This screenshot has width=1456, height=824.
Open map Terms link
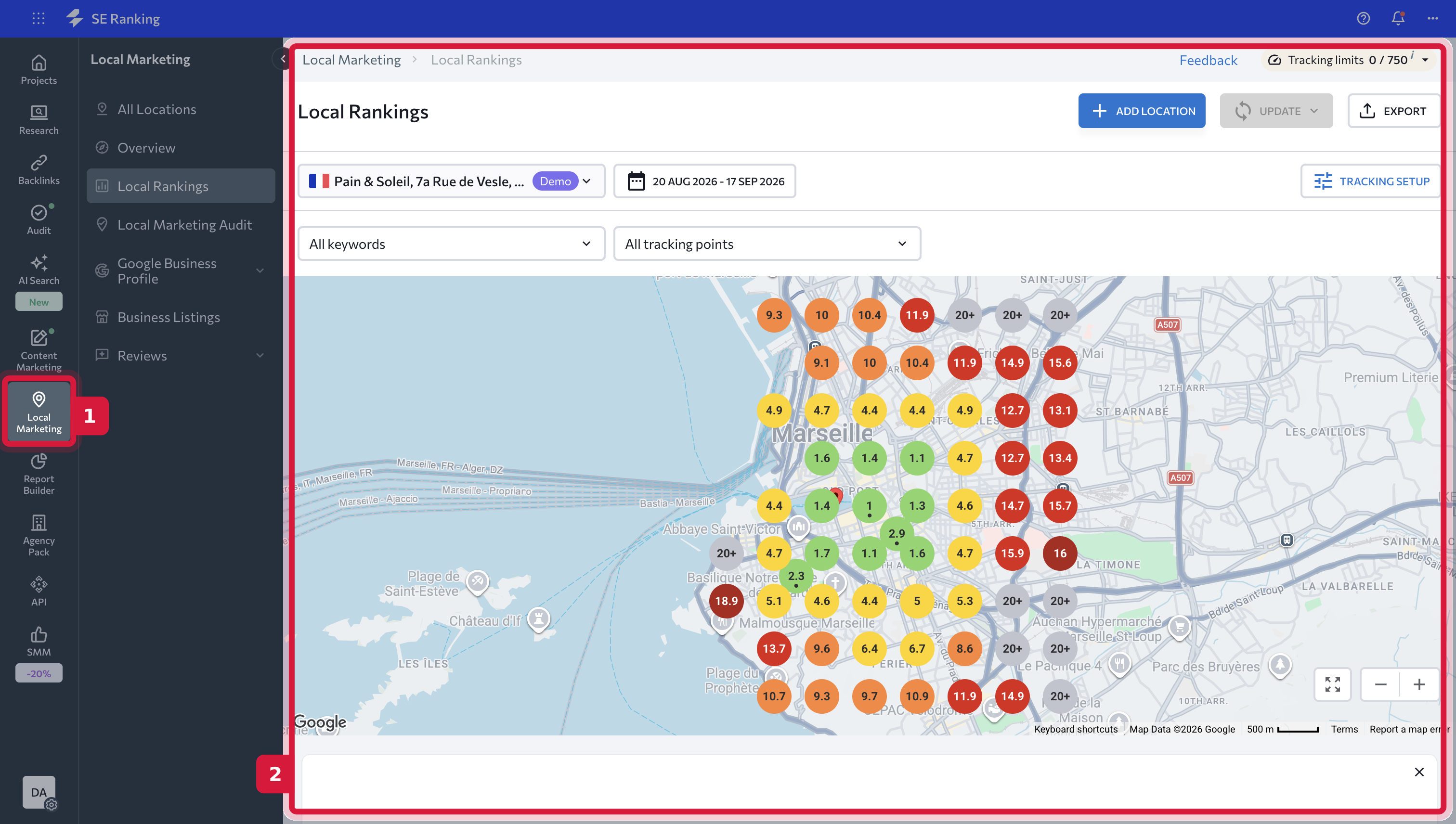1344,729
